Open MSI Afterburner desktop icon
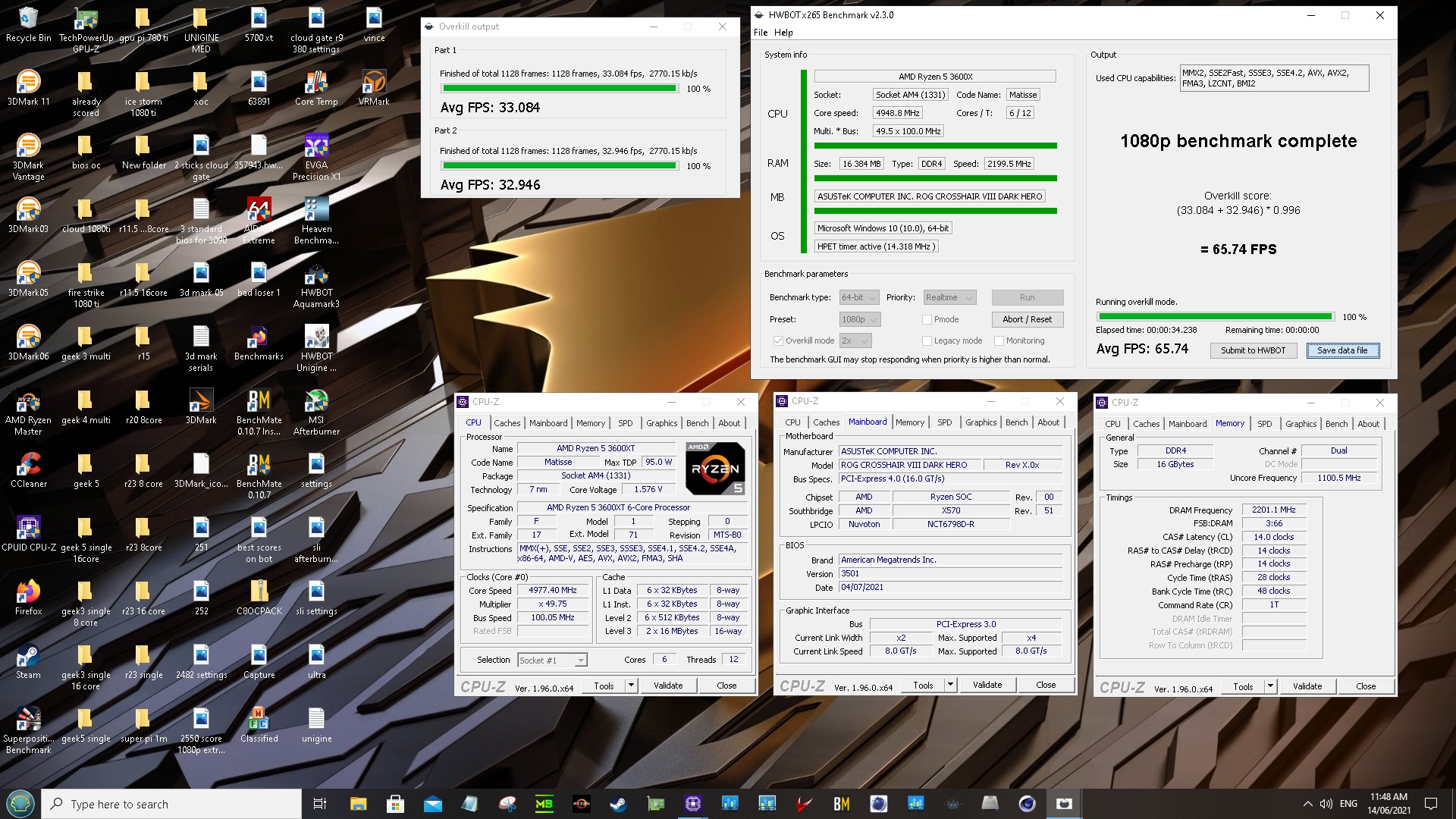 click(316, 412)
